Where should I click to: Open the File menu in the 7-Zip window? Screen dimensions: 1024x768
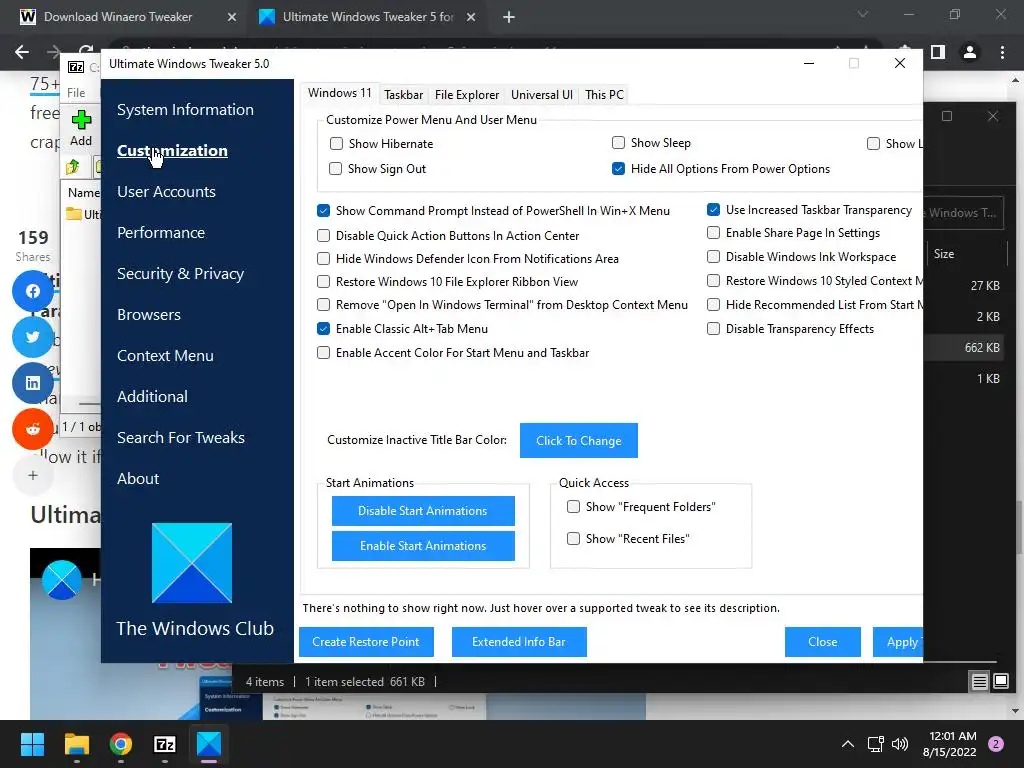pyautogui.click(x=76, y=93)
